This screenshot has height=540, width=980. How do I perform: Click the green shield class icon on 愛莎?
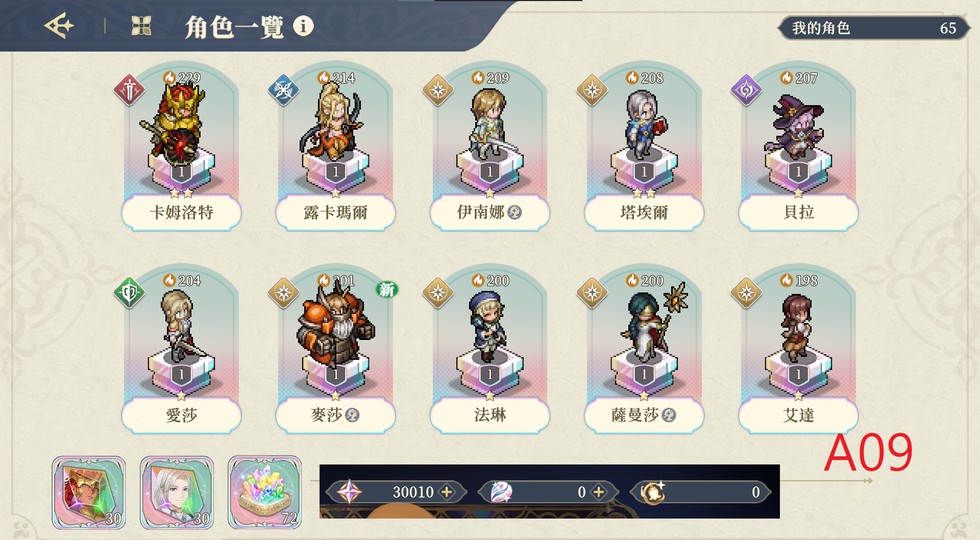(x=129, y=293)
